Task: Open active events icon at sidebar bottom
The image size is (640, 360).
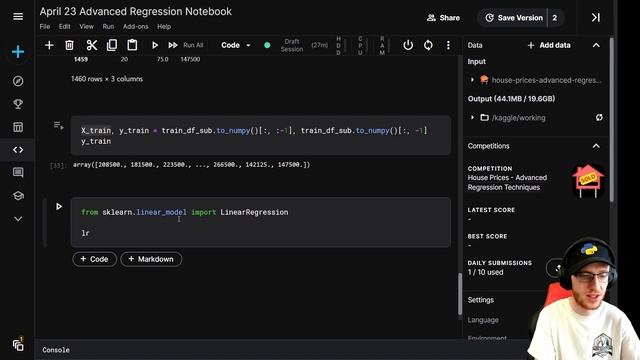Action: (18, 345)
